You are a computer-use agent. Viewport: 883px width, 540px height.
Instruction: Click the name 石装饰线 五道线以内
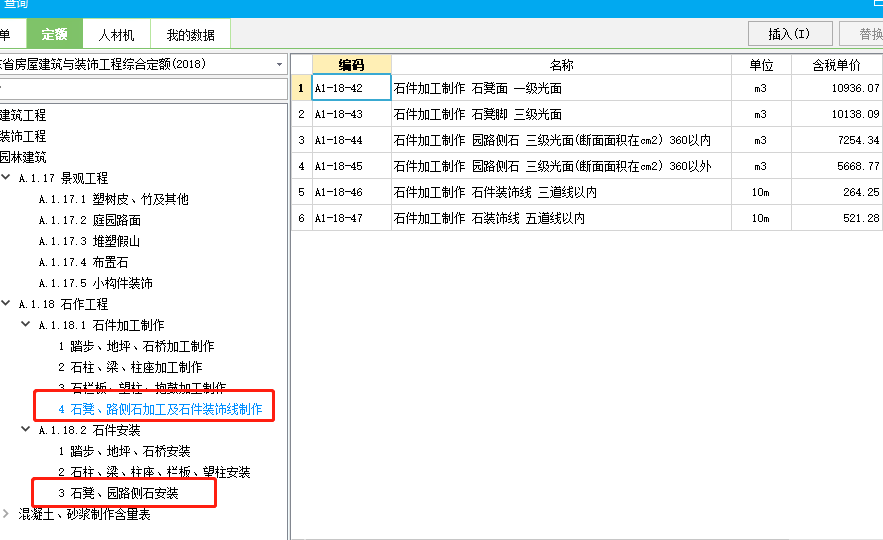coord(489,218)
